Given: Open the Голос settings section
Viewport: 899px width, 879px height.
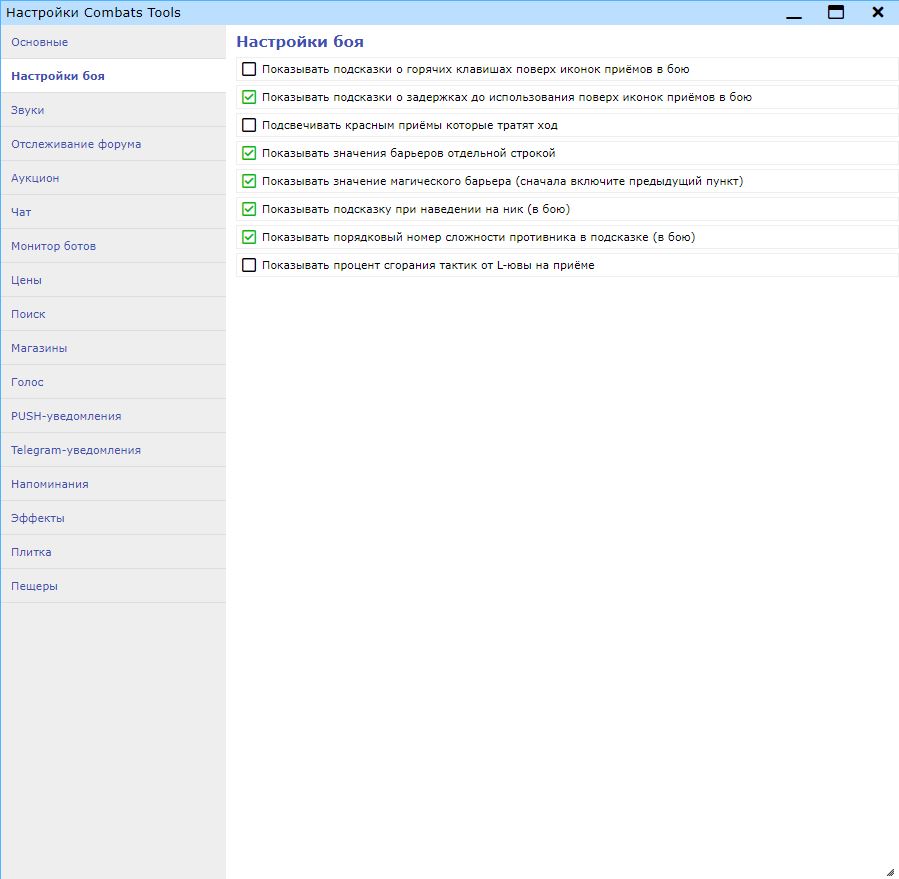Looking at the screenshot, I should (114, 382).
